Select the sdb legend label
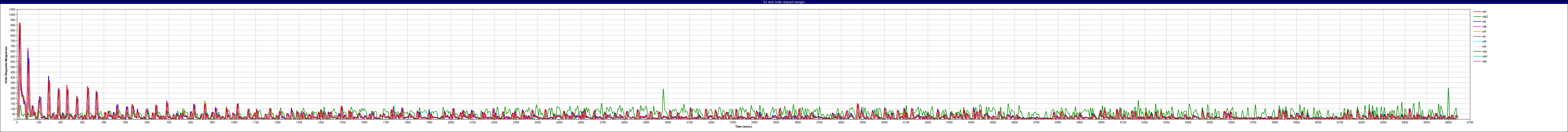This screenshot has width=1568, height=132. (x=1484, y=26)
